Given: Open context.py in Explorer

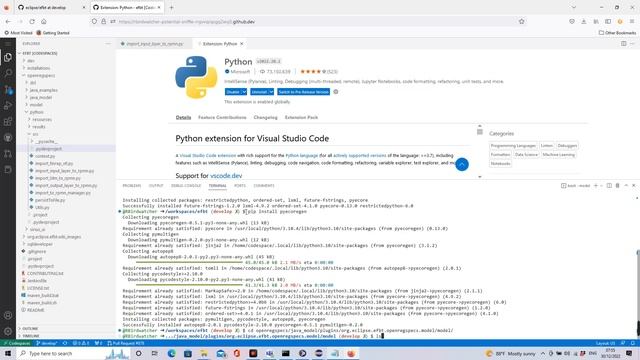Looking at the screenshot, I should point(45,156).
